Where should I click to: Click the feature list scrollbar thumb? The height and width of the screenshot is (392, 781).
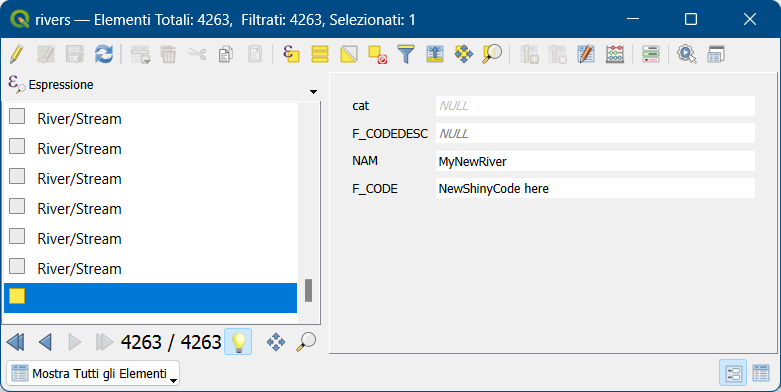(308, 290)
